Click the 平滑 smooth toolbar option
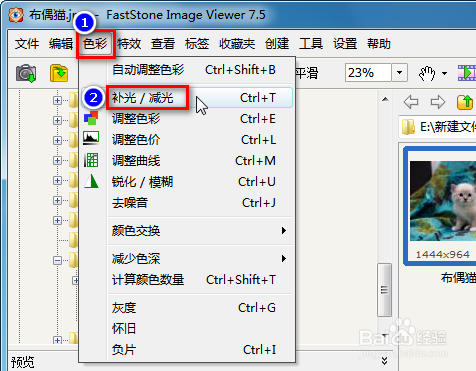Image resolution: width=476 pixels, height=371 pixels. pyautogui.click(x=307, y=73)
